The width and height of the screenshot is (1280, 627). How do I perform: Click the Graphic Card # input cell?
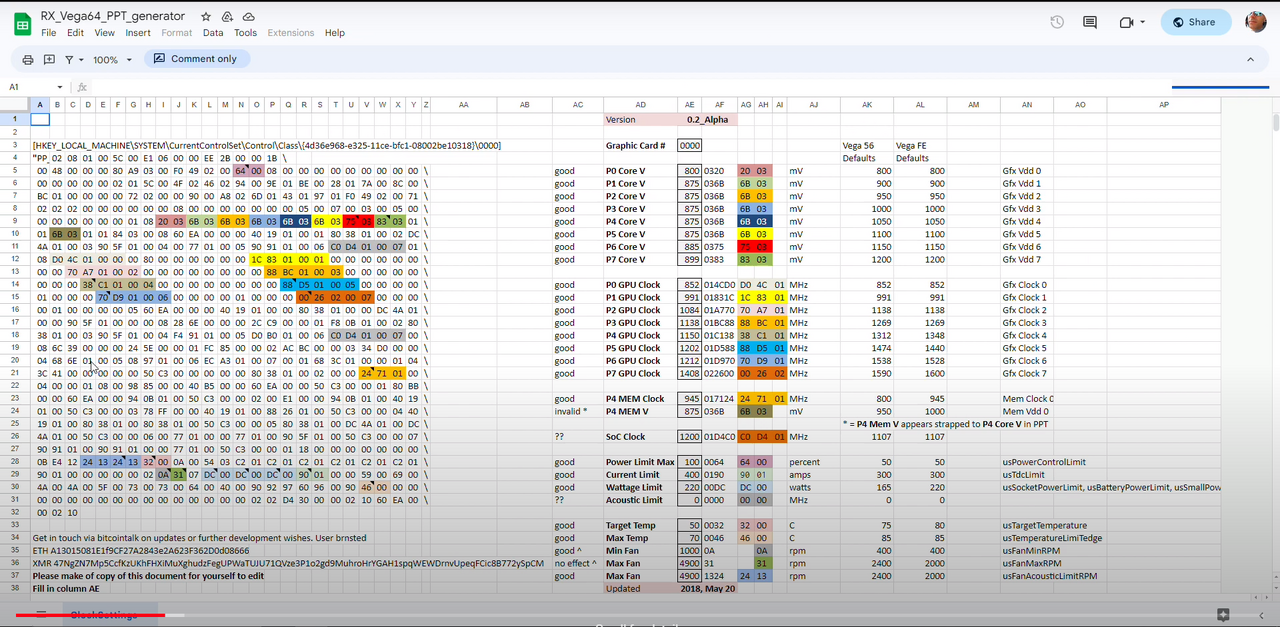(689, 145)
